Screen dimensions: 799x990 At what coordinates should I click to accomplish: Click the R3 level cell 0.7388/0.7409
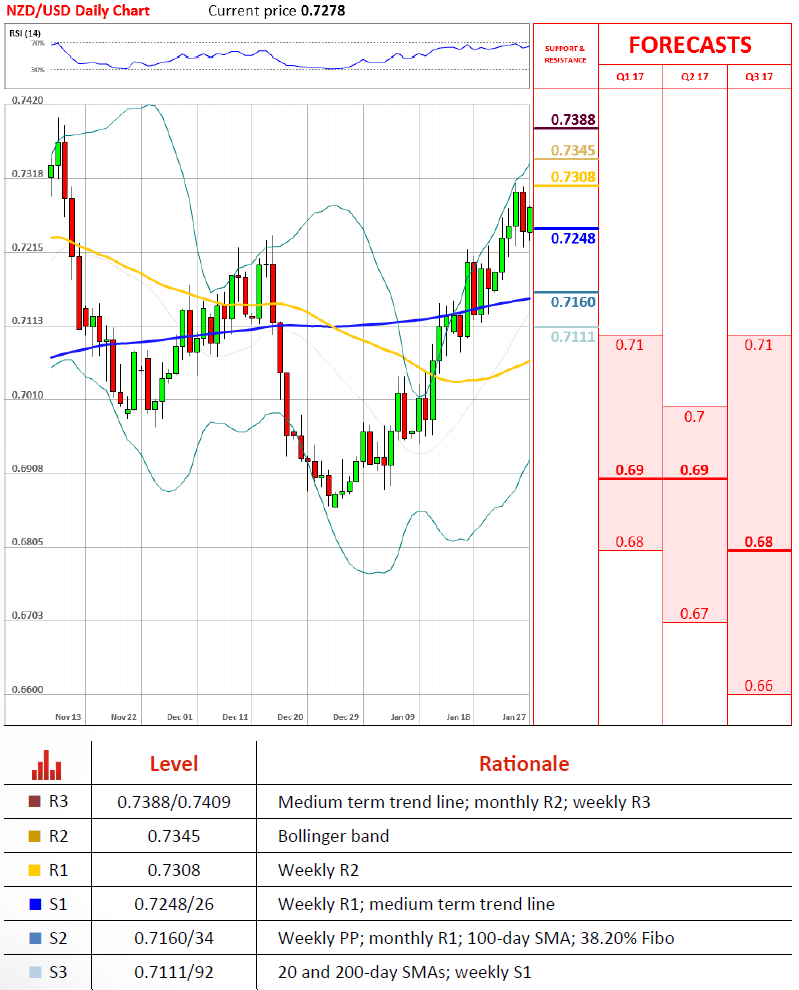[x=174, y=802]
